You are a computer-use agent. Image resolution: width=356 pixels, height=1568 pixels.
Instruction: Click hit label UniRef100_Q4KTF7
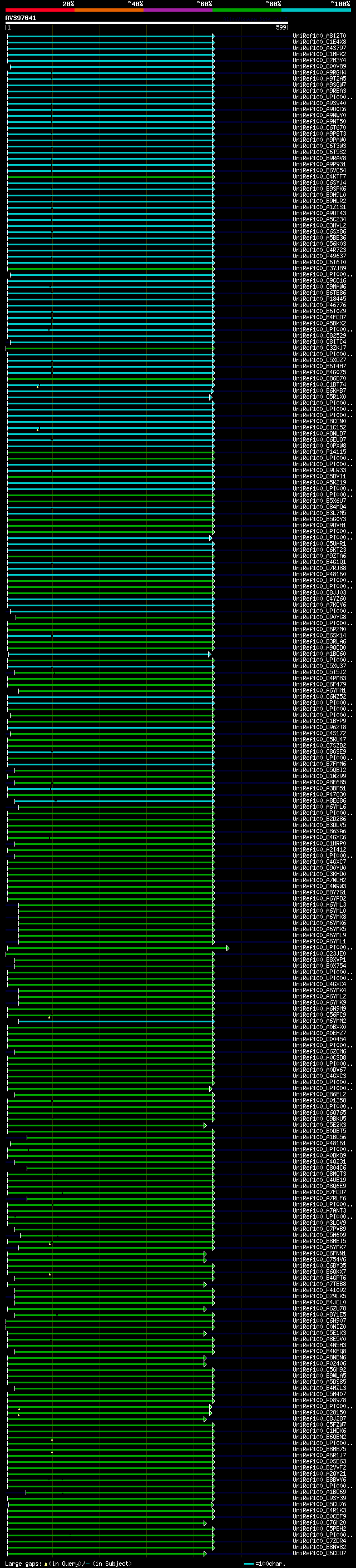[x=319, y=177]
